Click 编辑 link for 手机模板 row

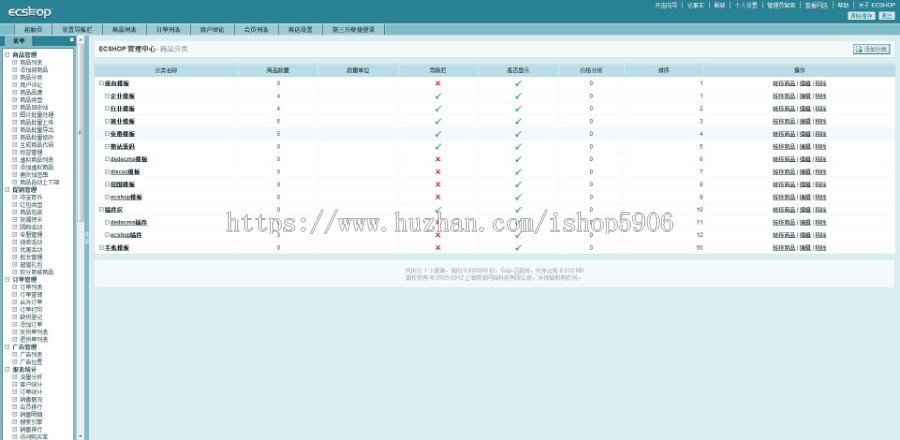[805, 247]
